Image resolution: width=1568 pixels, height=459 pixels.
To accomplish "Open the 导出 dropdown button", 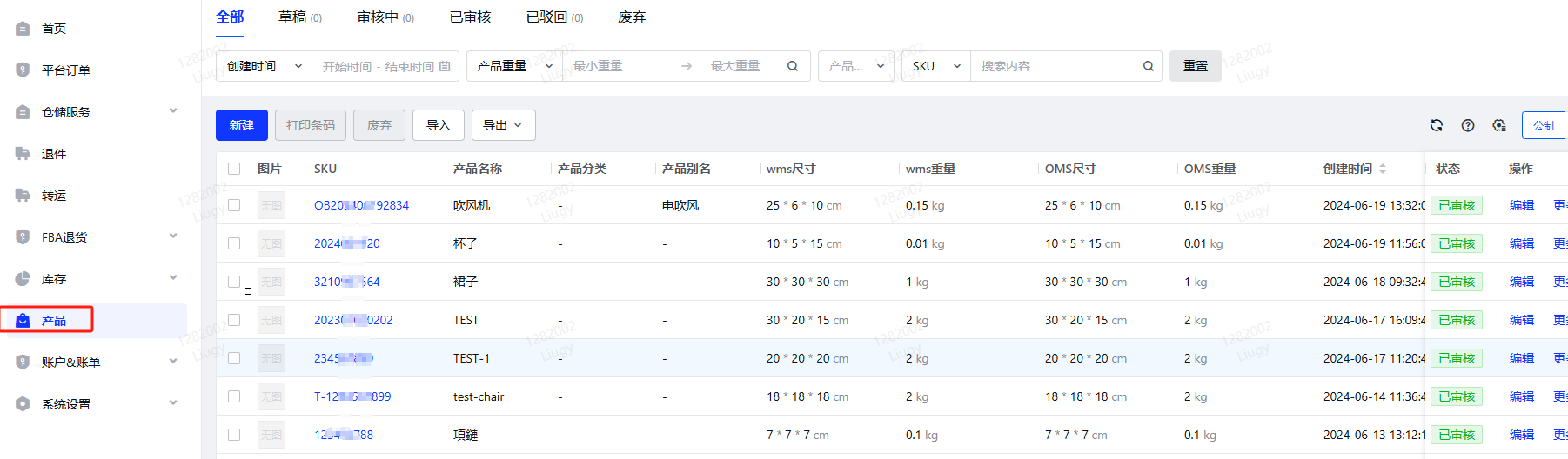I will point(503,125).
